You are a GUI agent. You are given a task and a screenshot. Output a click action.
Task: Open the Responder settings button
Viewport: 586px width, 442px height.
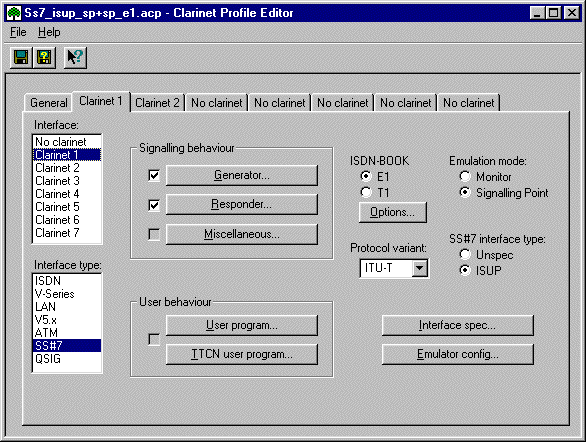pyautogui.click(x=242, y=204)
